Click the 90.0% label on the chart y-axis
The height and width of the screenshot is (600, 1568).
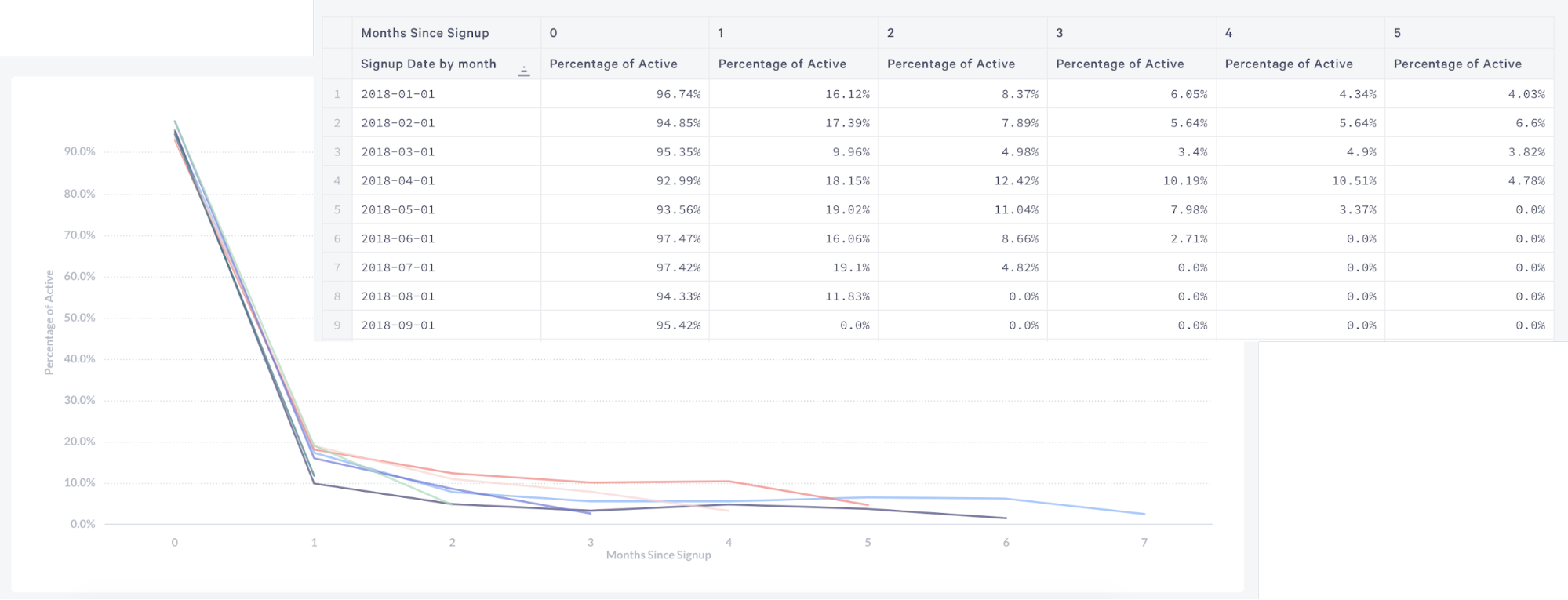coord(80,151)
